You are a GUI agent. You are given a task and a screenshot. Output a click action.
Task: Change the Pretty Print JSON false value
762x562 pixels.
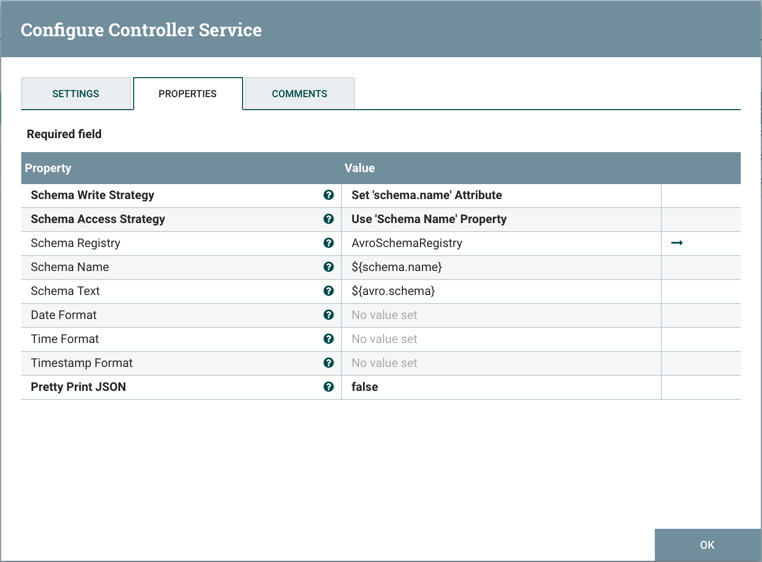500,387
